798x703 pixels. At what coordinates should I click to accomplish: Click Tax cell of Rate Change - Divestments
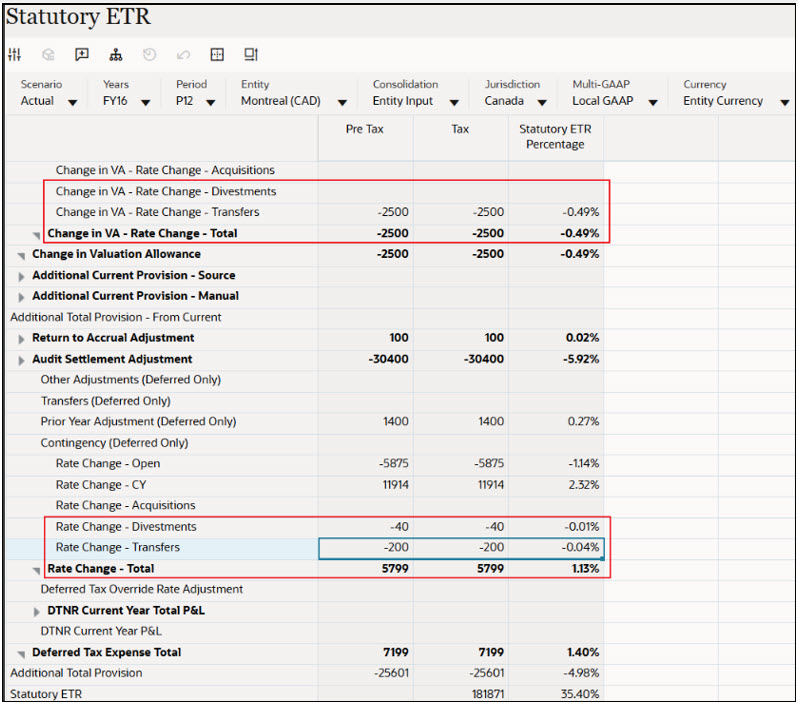[x=461, y=527]
